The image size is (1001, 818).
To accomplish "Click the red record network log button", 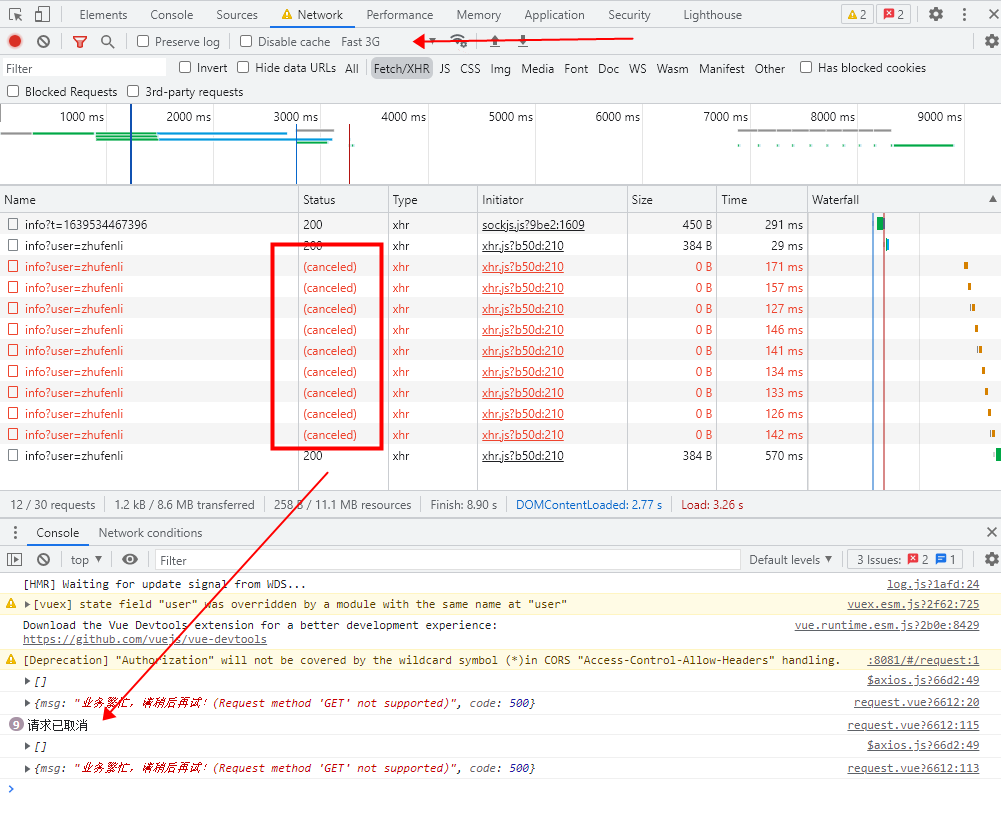I will click(x=15, y=42).
